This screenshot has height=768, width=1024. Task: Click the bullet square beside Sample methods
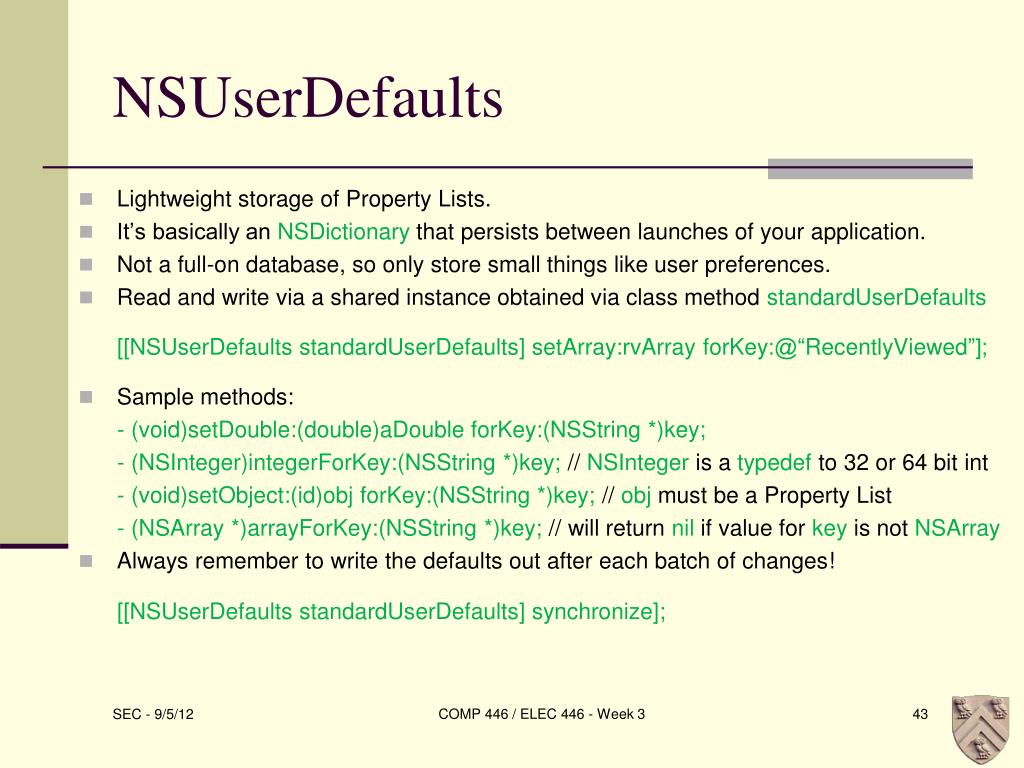[86, 397]
